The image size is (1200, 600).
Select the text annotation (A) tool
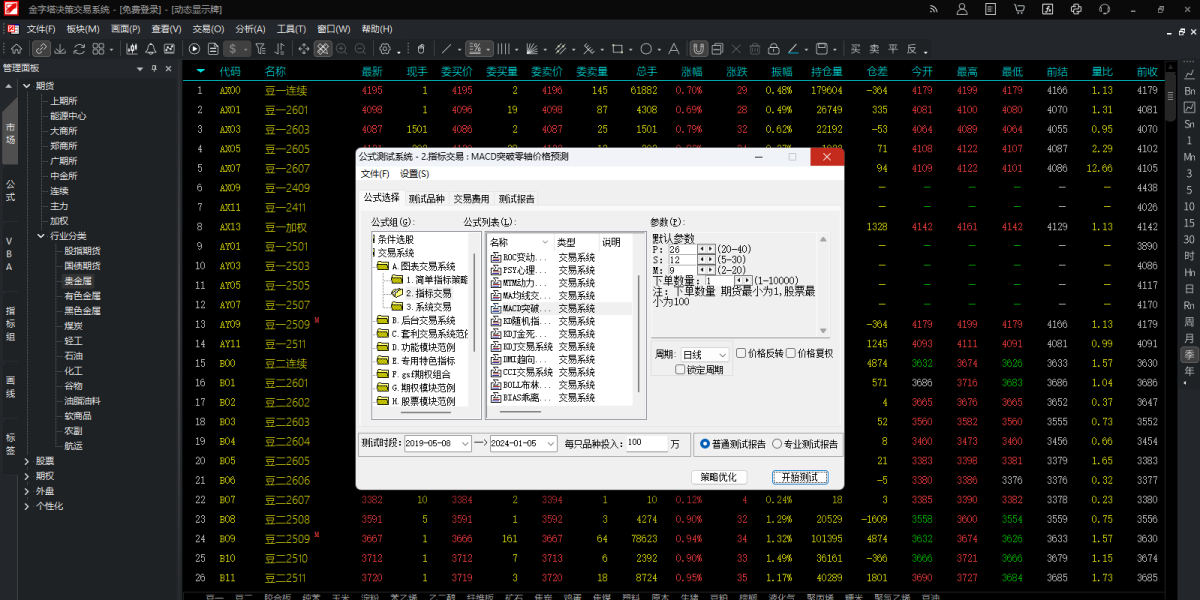(674, 48)
